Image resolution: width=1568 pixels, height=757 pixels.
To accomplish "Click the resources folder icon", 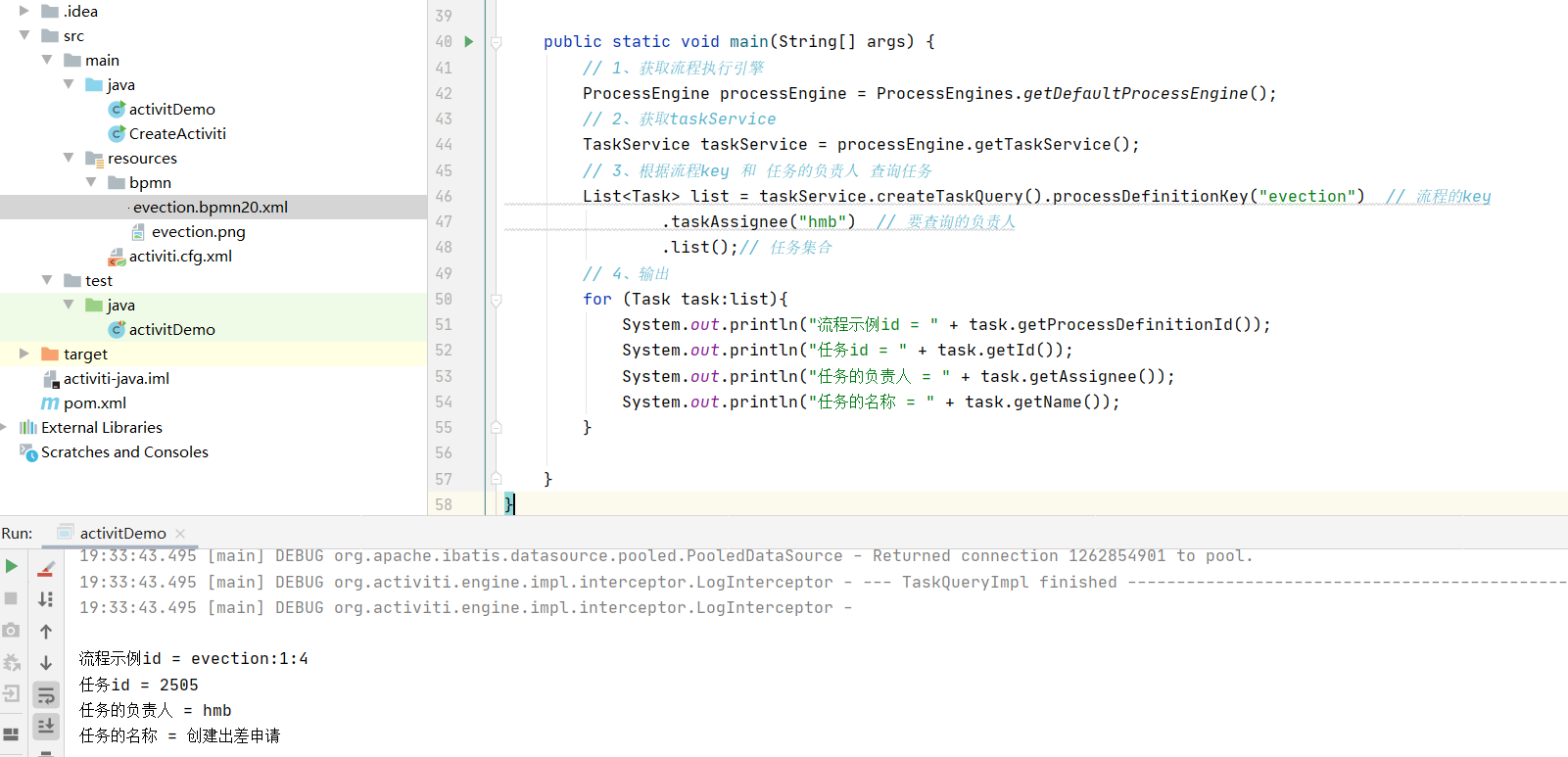I will tap(94, 158).
